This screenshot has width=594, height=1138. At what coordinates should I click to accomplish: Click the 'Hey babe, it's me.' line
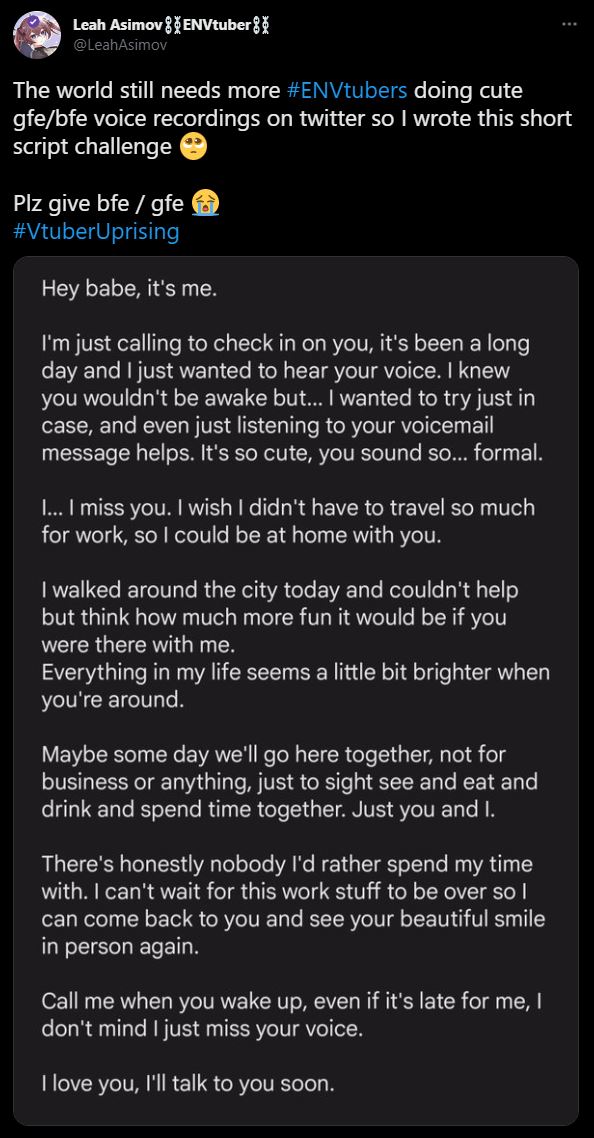coord(129,289)
